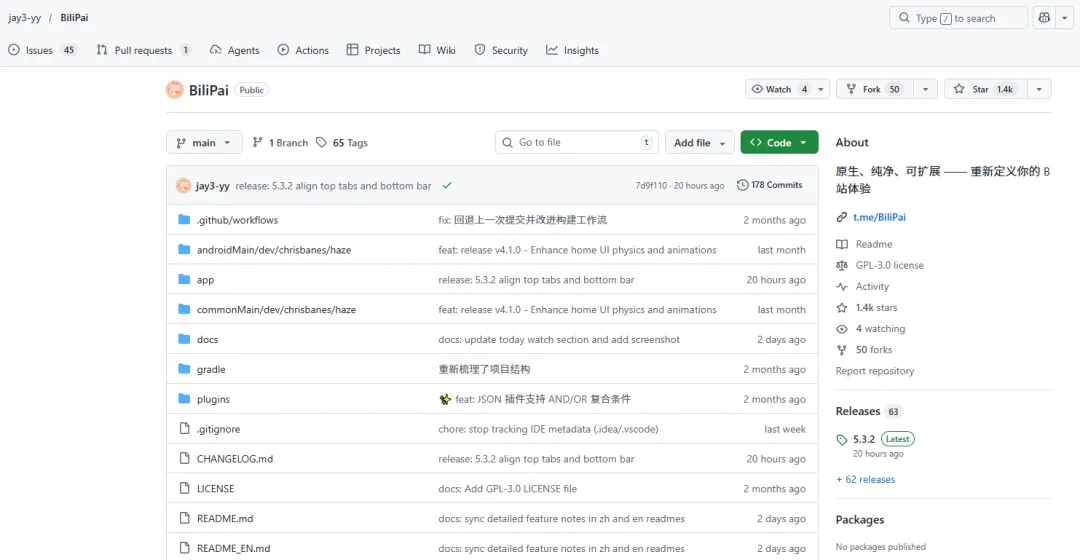Click folder icon of the plugins row
The image size is (1080, 560).
184,399
